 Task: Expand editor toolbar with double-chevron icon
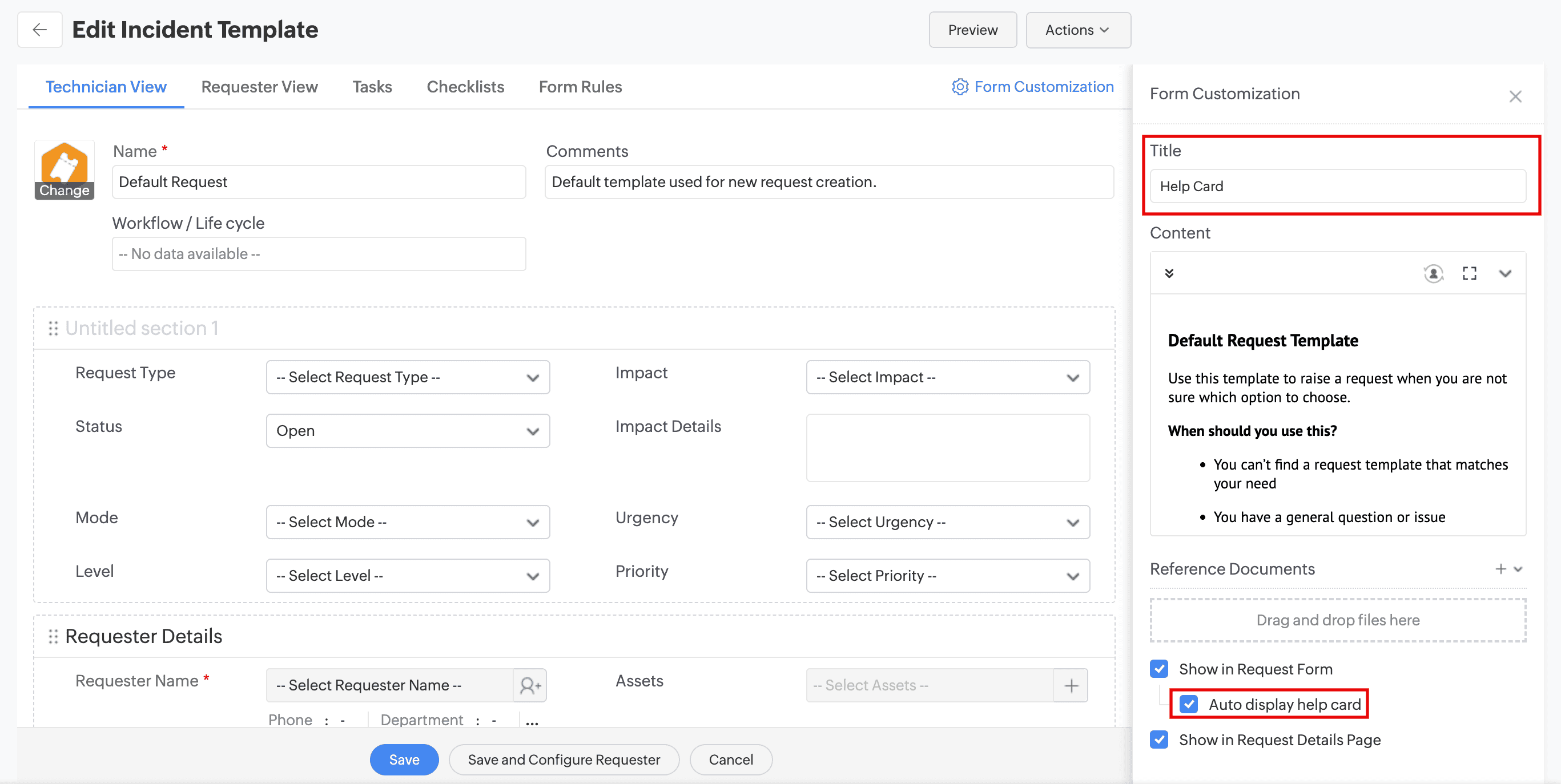tap(1169, 274)
